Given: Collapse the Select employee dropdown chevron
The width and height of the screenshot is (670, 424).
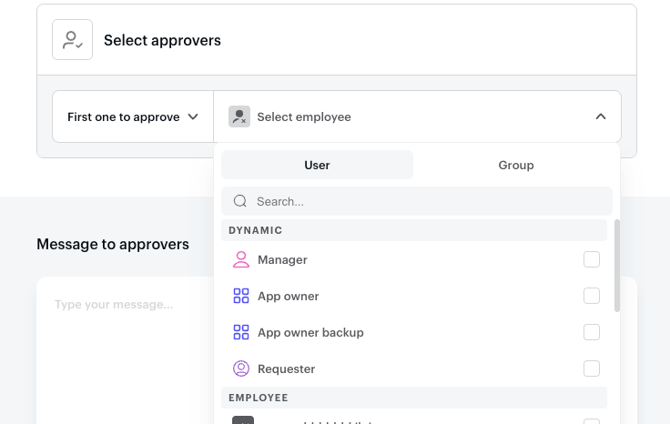Looking at the screenshot, I should 601,117.
